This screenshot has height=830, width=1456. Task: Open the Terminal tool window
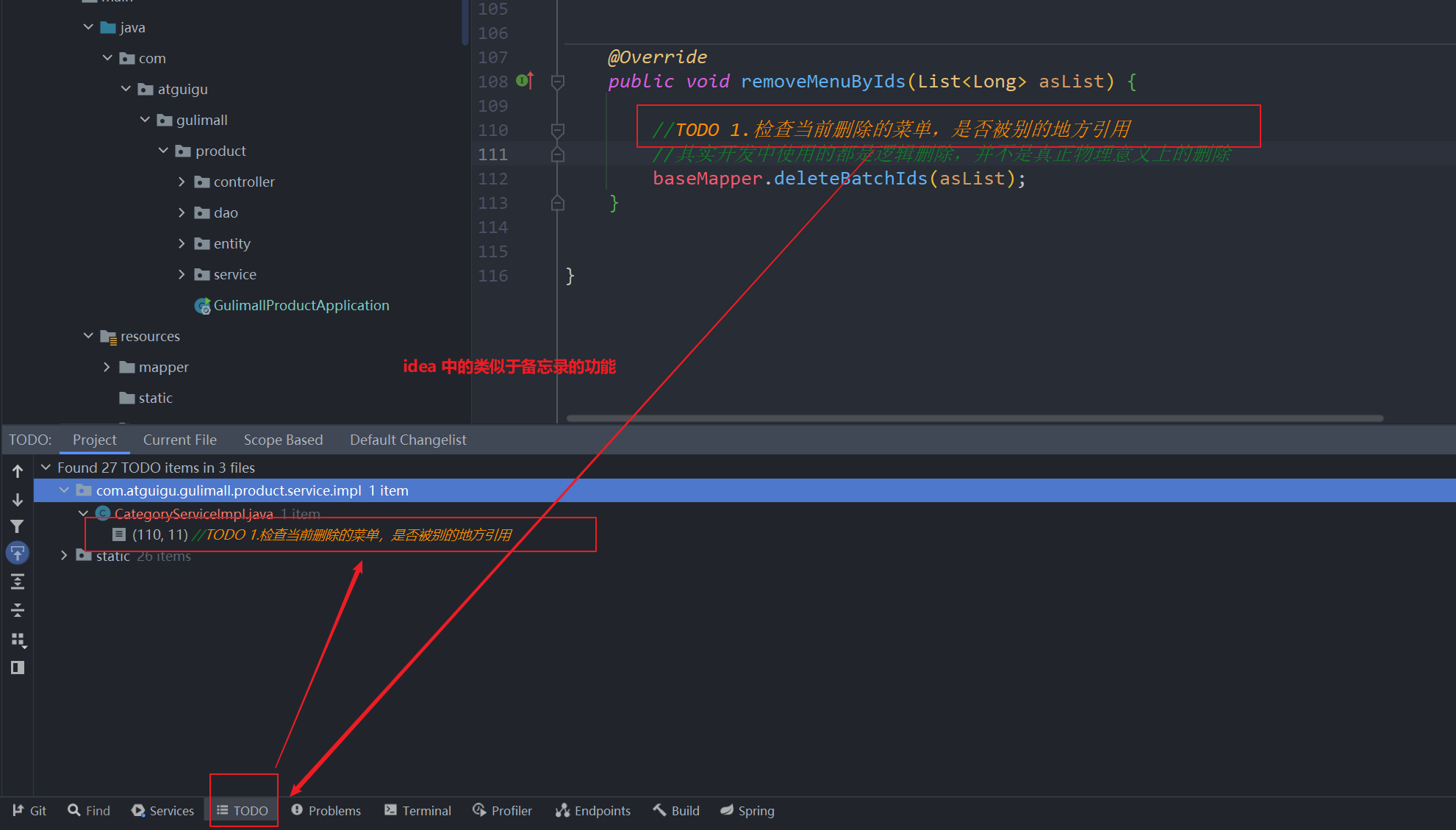(x=417, y=810)
